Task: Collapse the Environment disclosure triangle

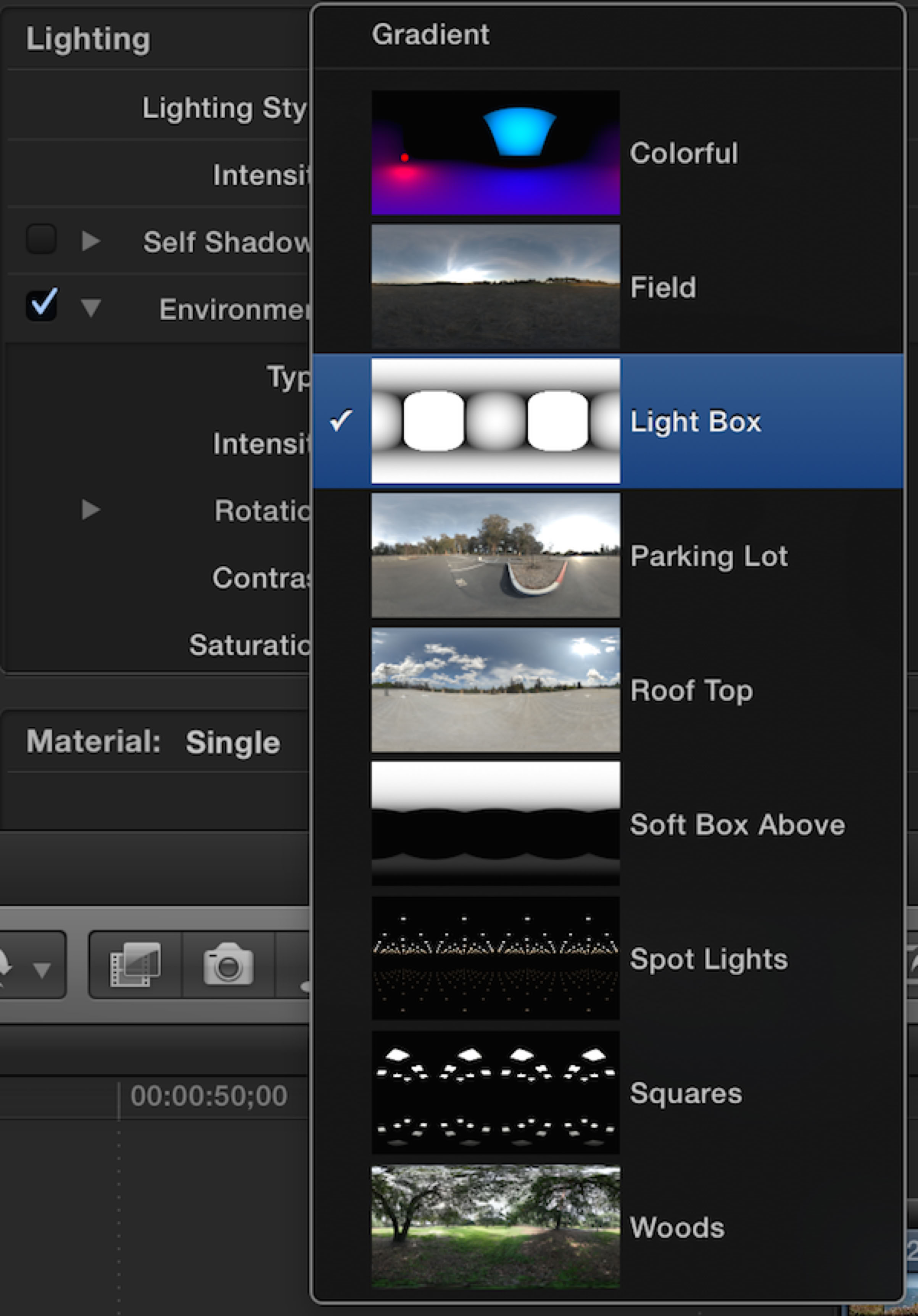Action: 90,308
